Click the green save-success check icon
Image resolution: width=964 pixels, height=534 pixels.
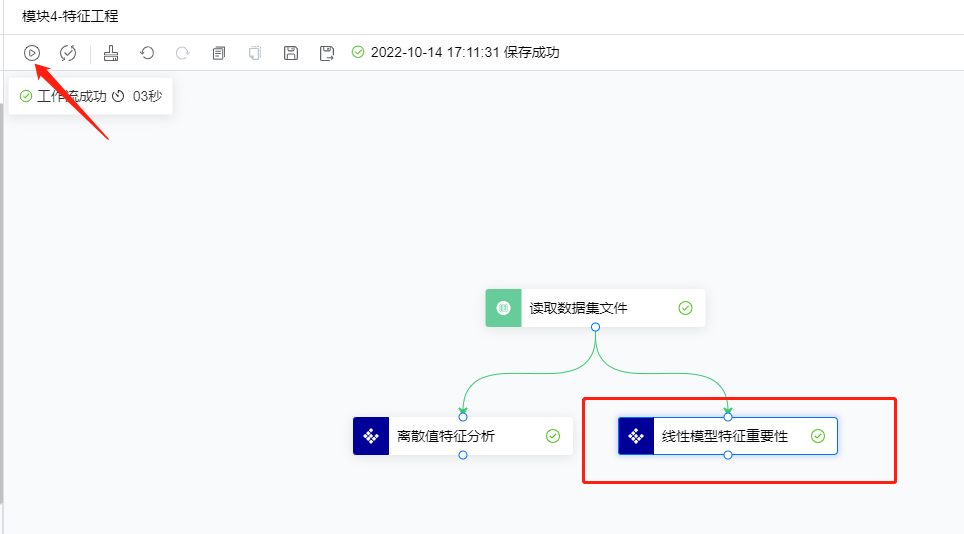point(358,52)
